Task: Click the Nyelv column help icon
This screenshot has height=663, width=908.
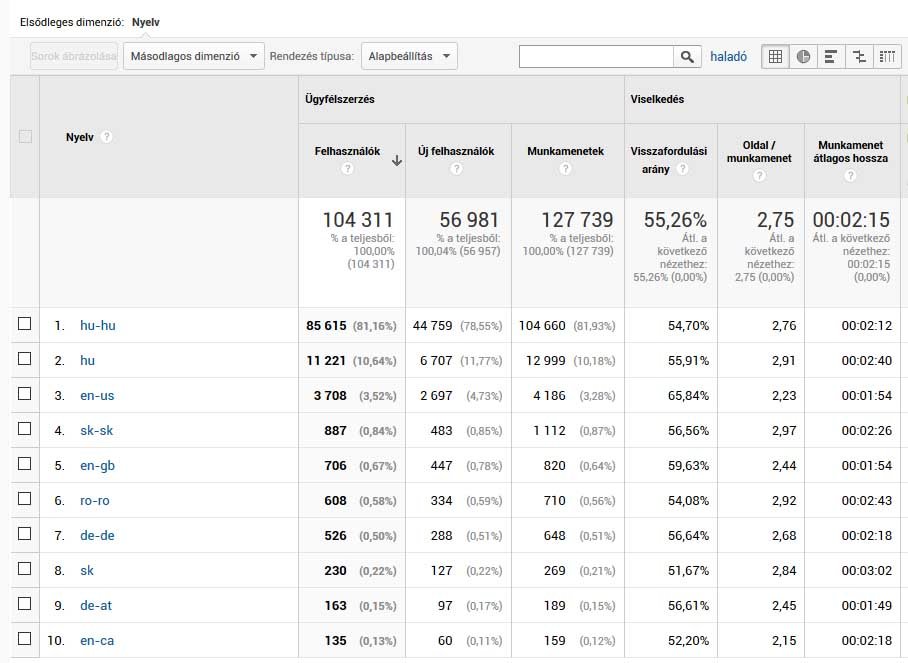Action: click(x=106, y=137)
